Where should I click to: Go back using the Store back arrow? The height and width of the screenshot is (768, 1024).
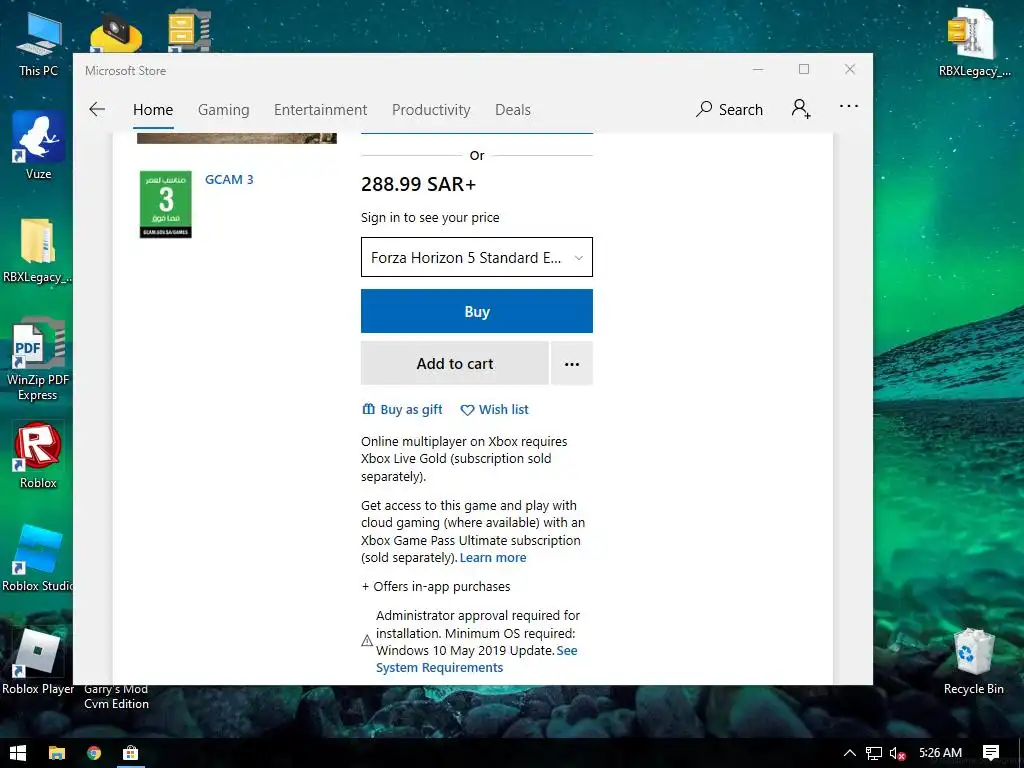[x=97, y=109]
